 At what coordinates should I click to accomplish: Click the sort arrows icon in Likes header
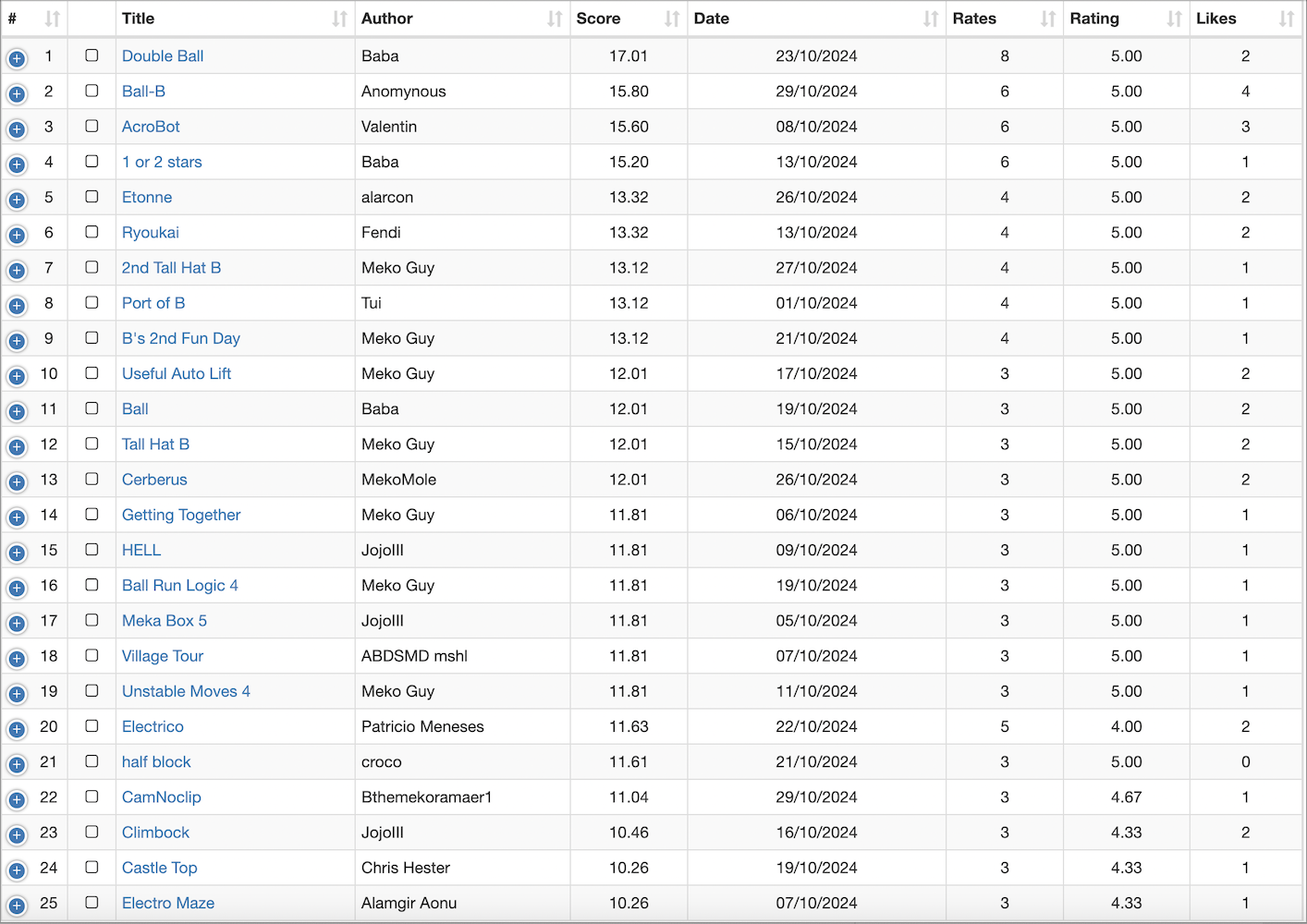point(1287,18)
